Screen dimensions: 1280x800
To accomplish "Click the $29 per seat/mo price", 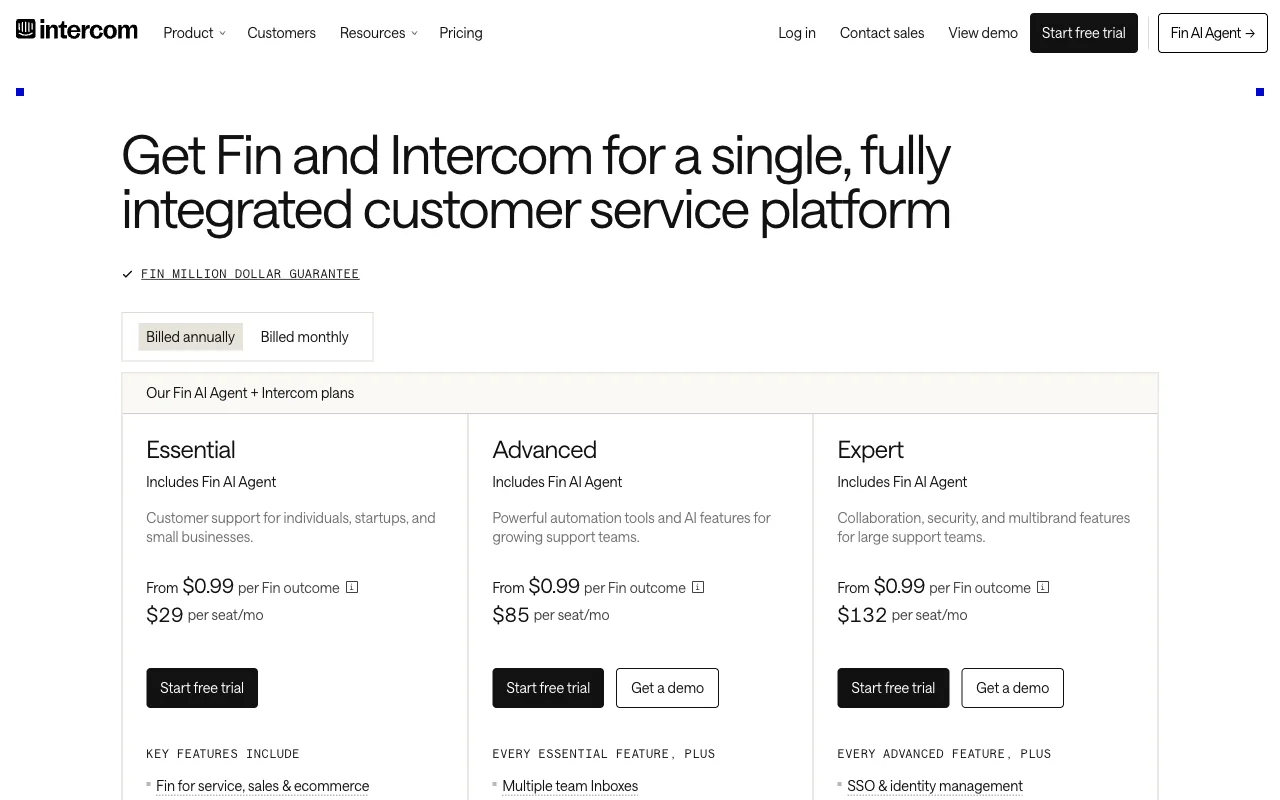I will click(x=205, y=615).
